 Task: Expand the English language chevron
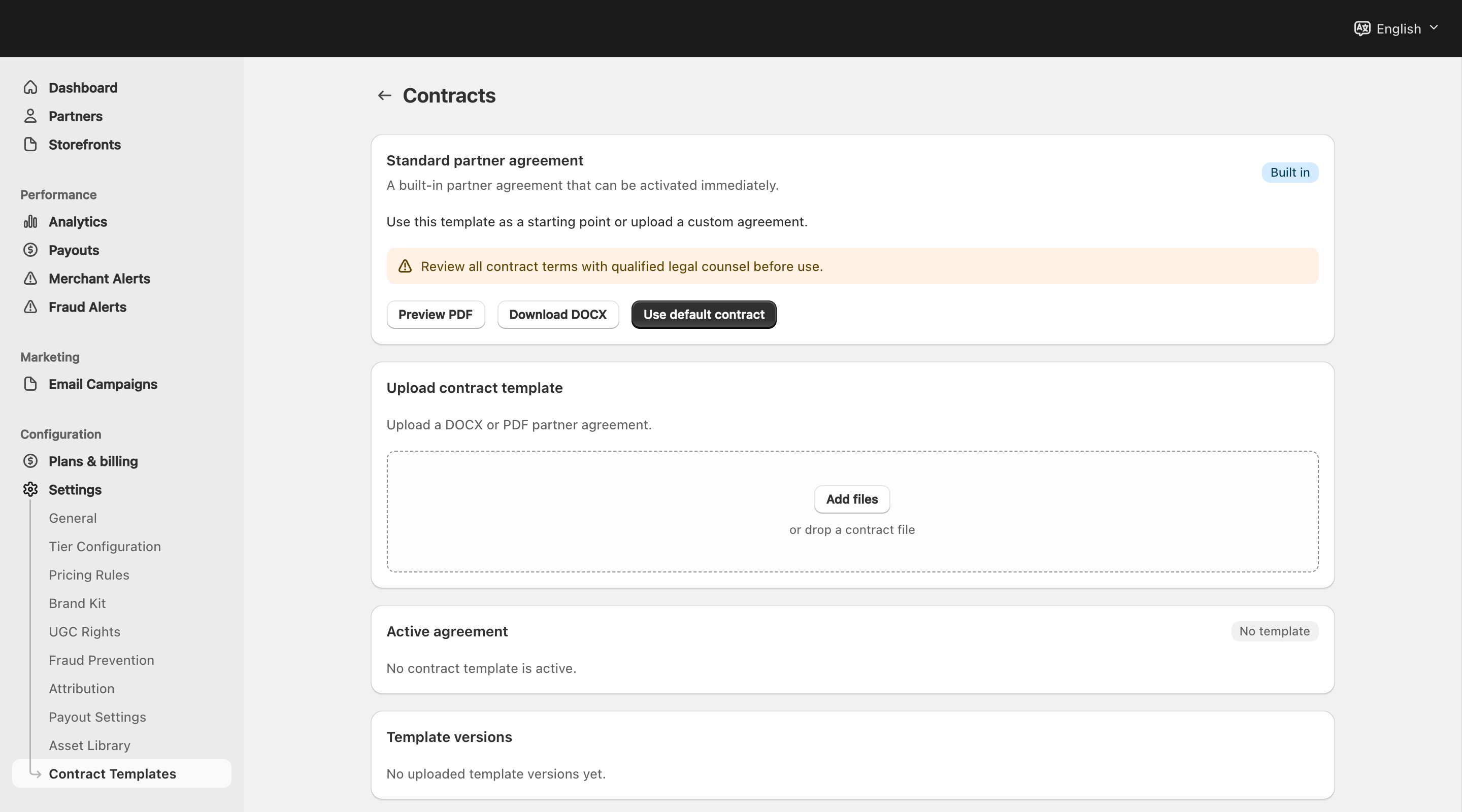pyautogui.click(x=1434, y=28)
